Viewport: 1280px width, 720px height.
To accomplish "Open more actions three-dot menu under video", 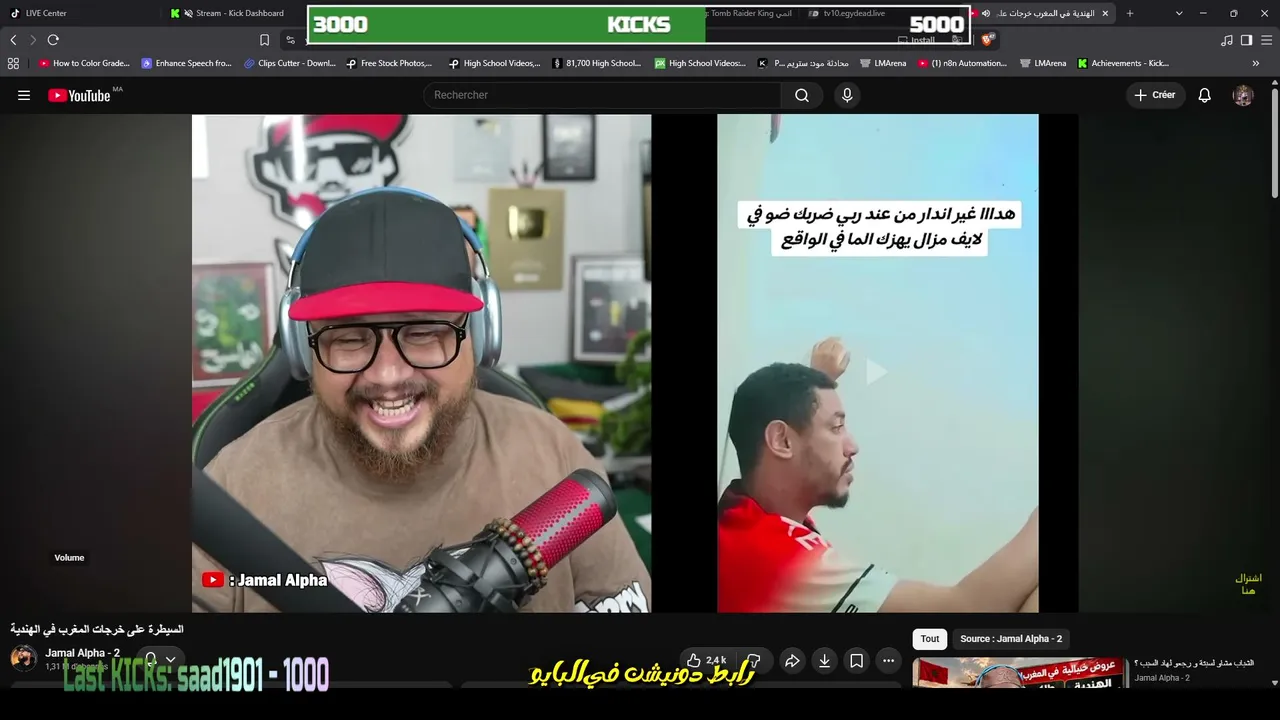I will (888, 660).
